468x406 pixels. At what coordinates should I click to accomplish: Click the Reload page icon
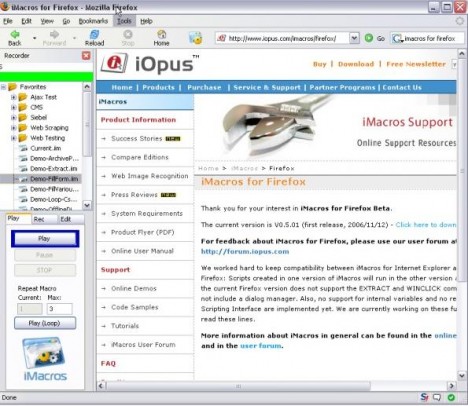pyautogui.click(x=95, y=34)
